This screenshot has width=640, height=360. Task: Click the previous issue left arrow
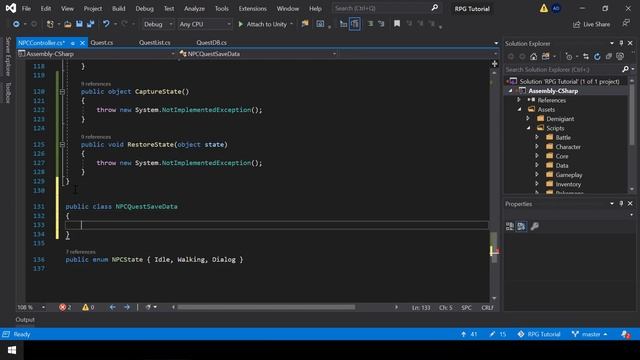113,307
